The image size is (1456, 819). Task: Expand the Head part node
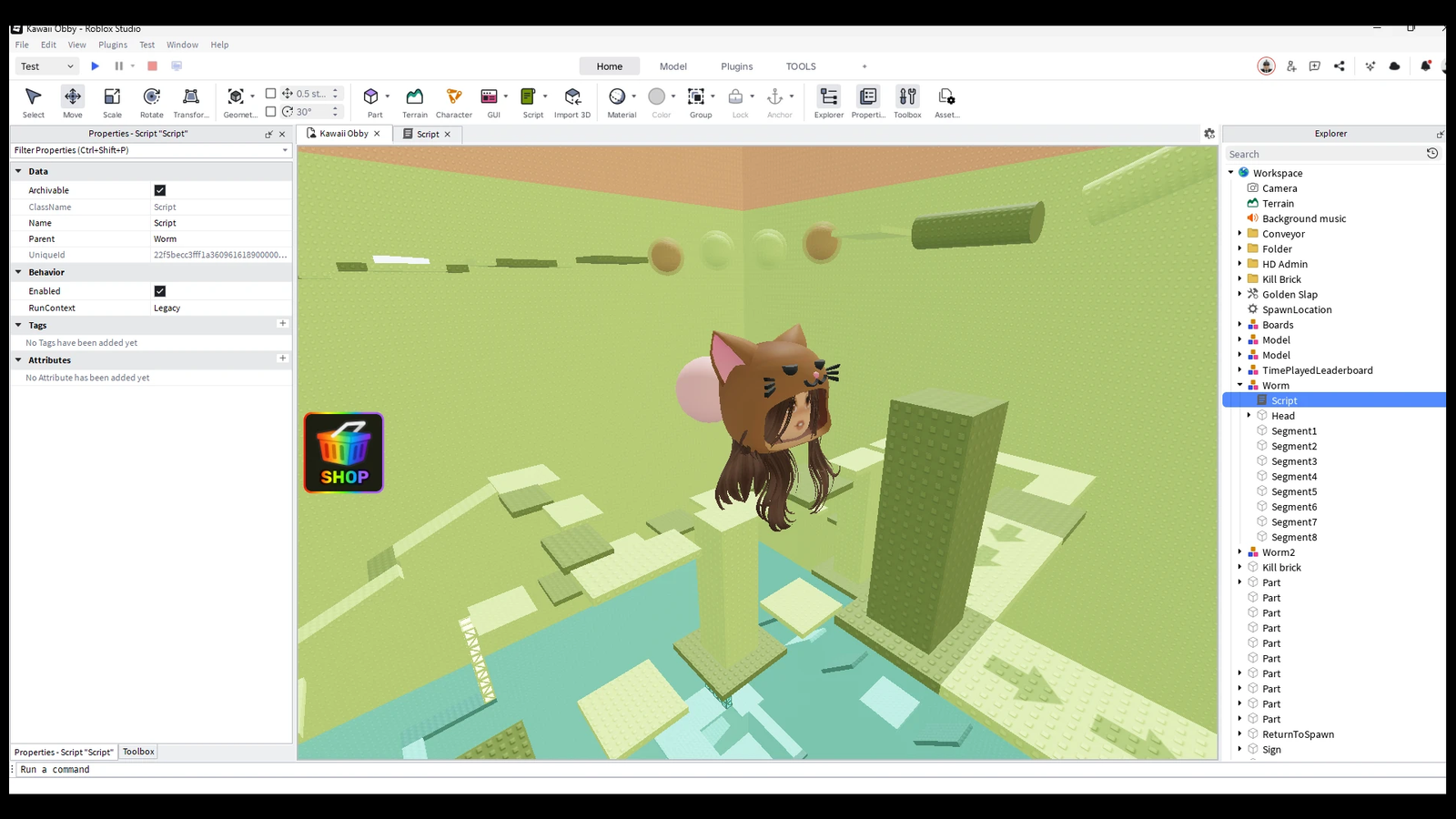tap(1249, 416)
